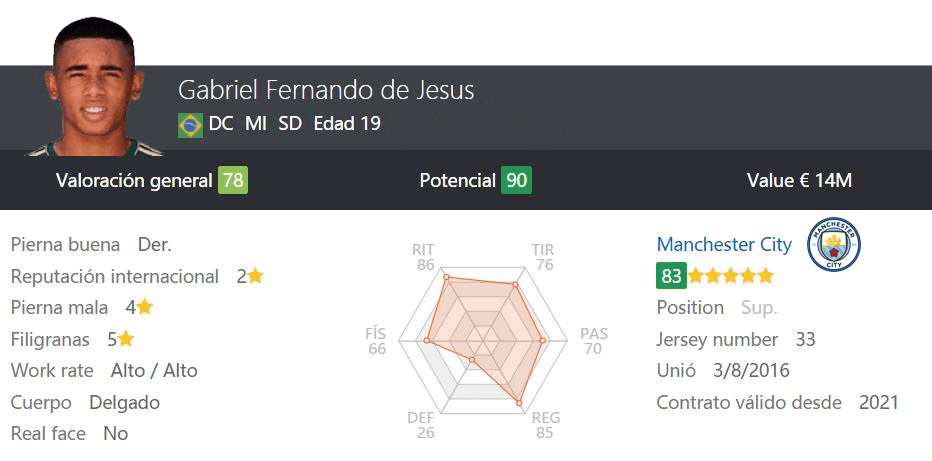Click the international reputation star icon
This screenshot has width=932, height=461.
[x=256, y=276]
